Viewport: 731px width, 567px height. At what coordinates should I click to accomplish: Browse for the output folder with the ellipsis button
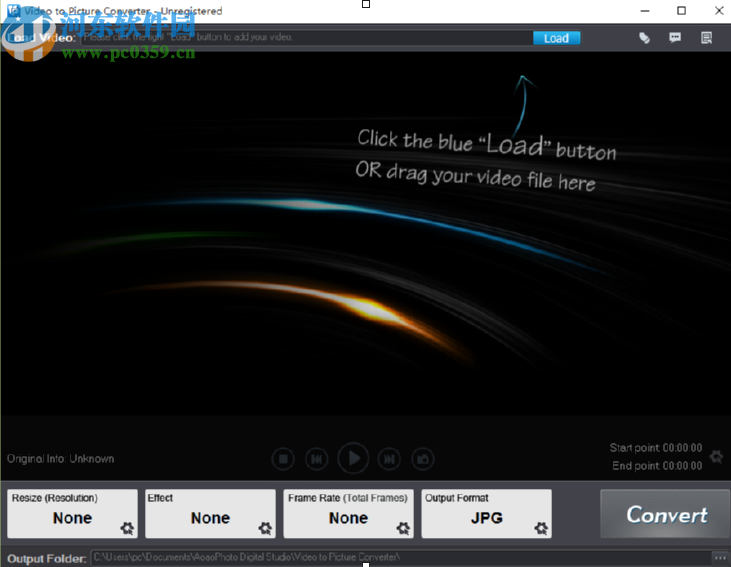720,557
